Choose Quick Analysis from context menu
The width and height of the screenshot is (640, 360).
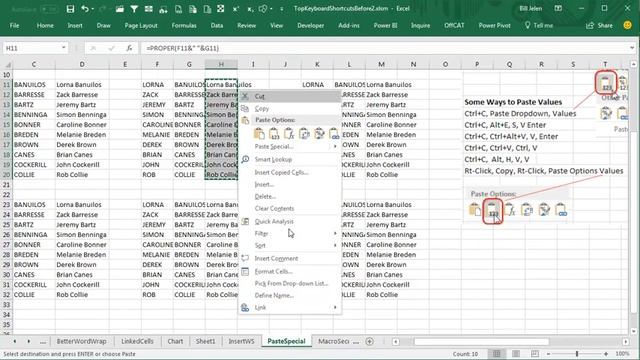pyautogui.click(x=290, y=221)
